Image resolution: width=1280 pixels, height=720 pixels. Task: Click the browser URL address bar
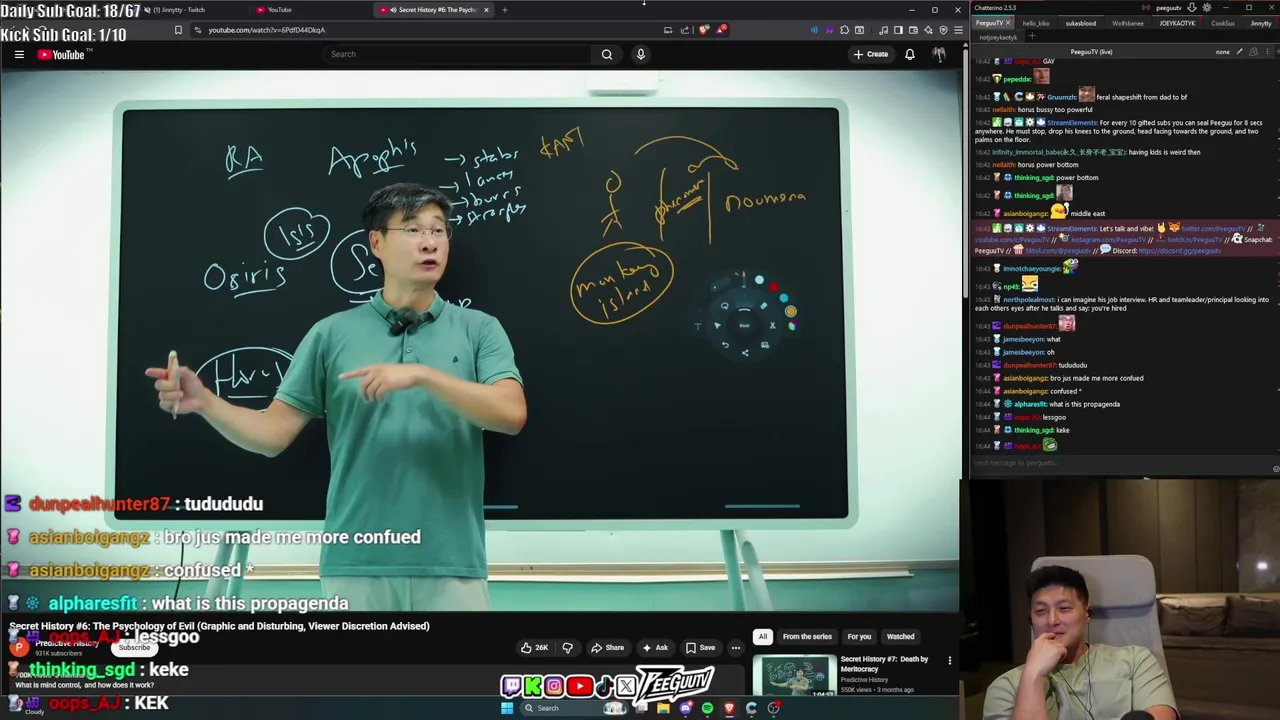(430, 30)
